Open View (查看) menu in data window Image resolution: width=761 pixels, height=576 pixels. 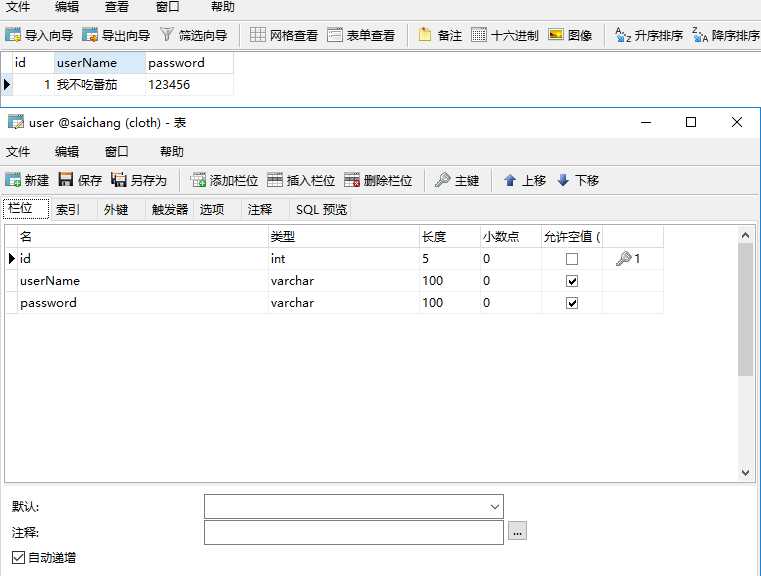pyautogui.click(x=116, y=6)
